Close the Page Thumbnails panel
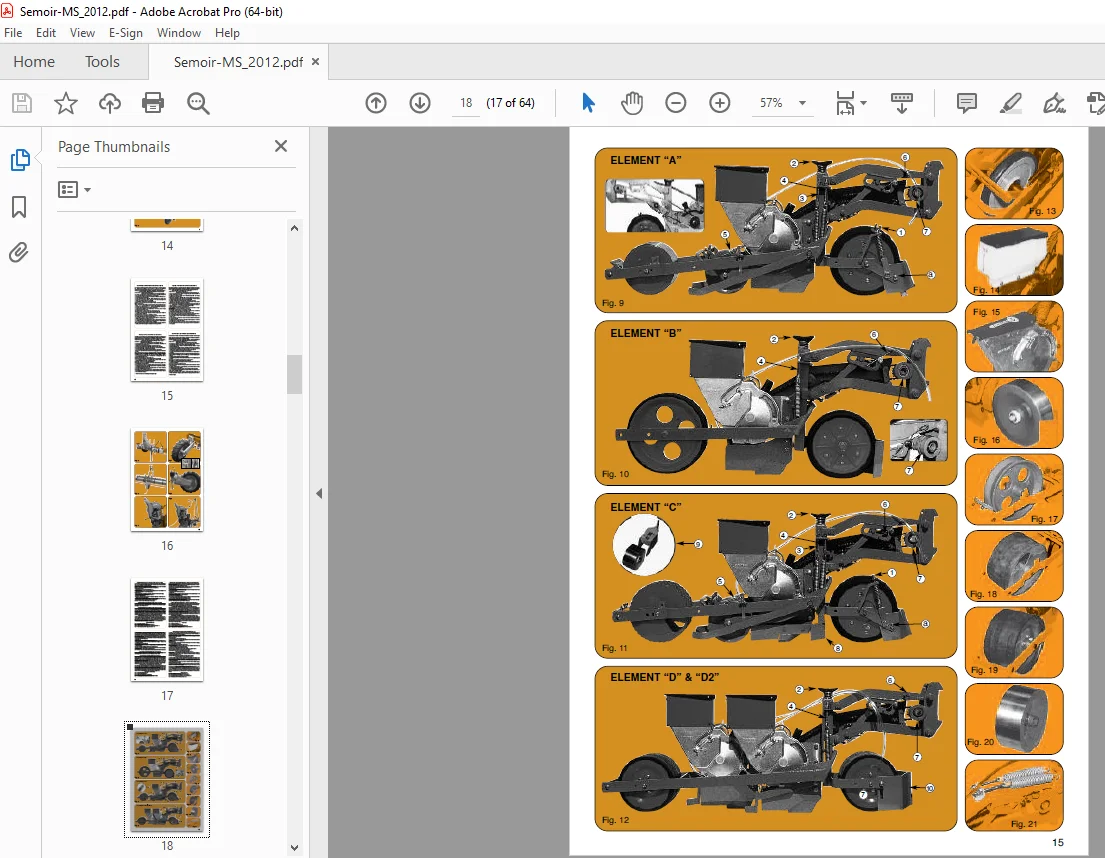The height and width of the screenshot is (858, 1105). coord(280,146)
